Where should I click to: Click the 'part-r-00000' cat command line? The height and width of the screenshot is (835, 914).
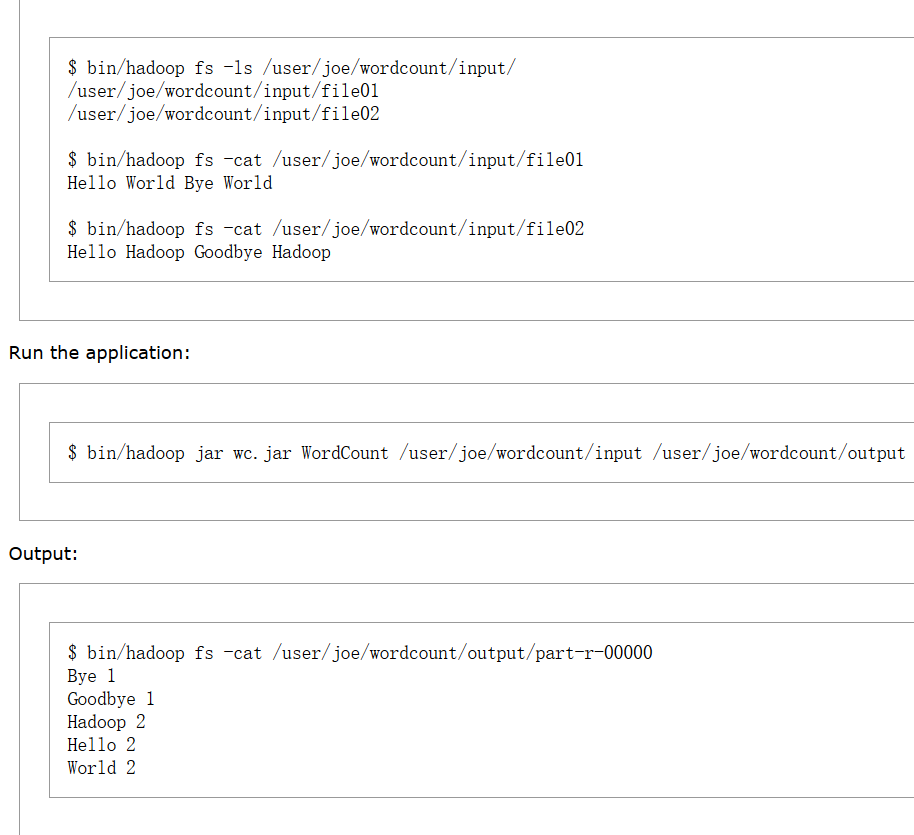point(360,653)
